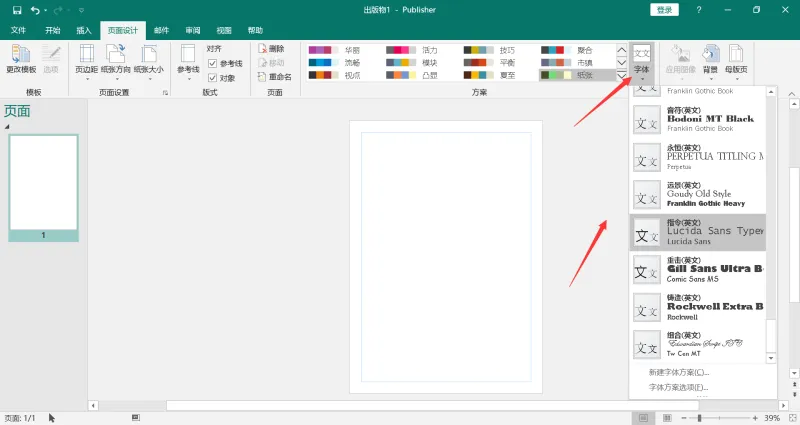Click the 登录 sign-in button
Screen dimensions: 800x425
point(664,10)
